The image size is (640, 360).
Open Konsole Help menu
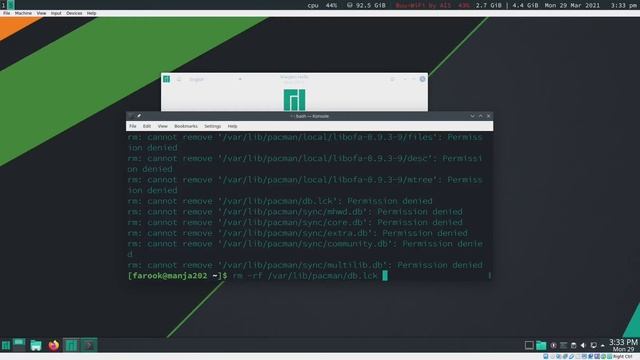pyautogui.click(x=232, y=126)
